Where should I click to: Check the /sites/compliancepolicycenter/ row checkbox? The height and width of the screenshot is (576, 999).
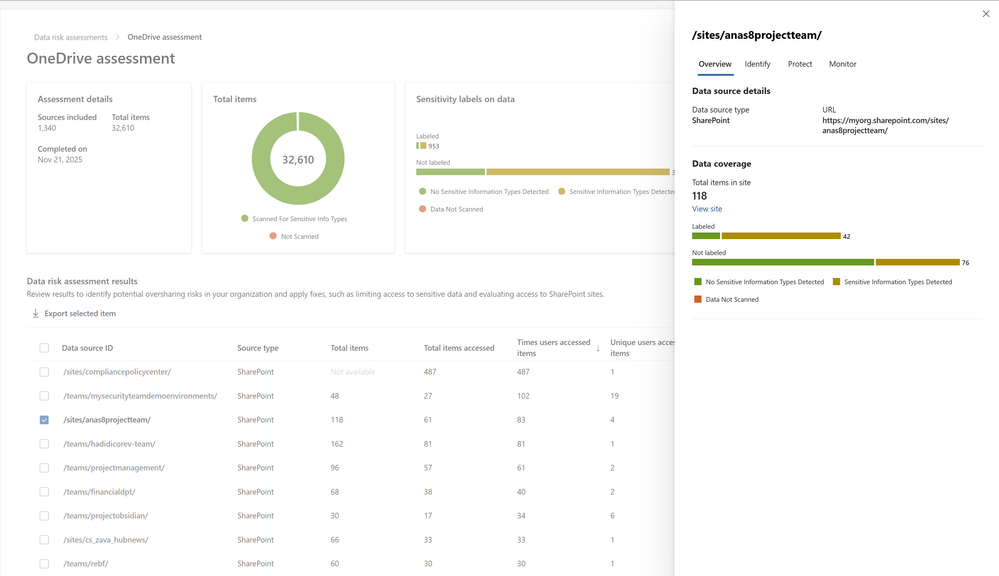[44, 371]
